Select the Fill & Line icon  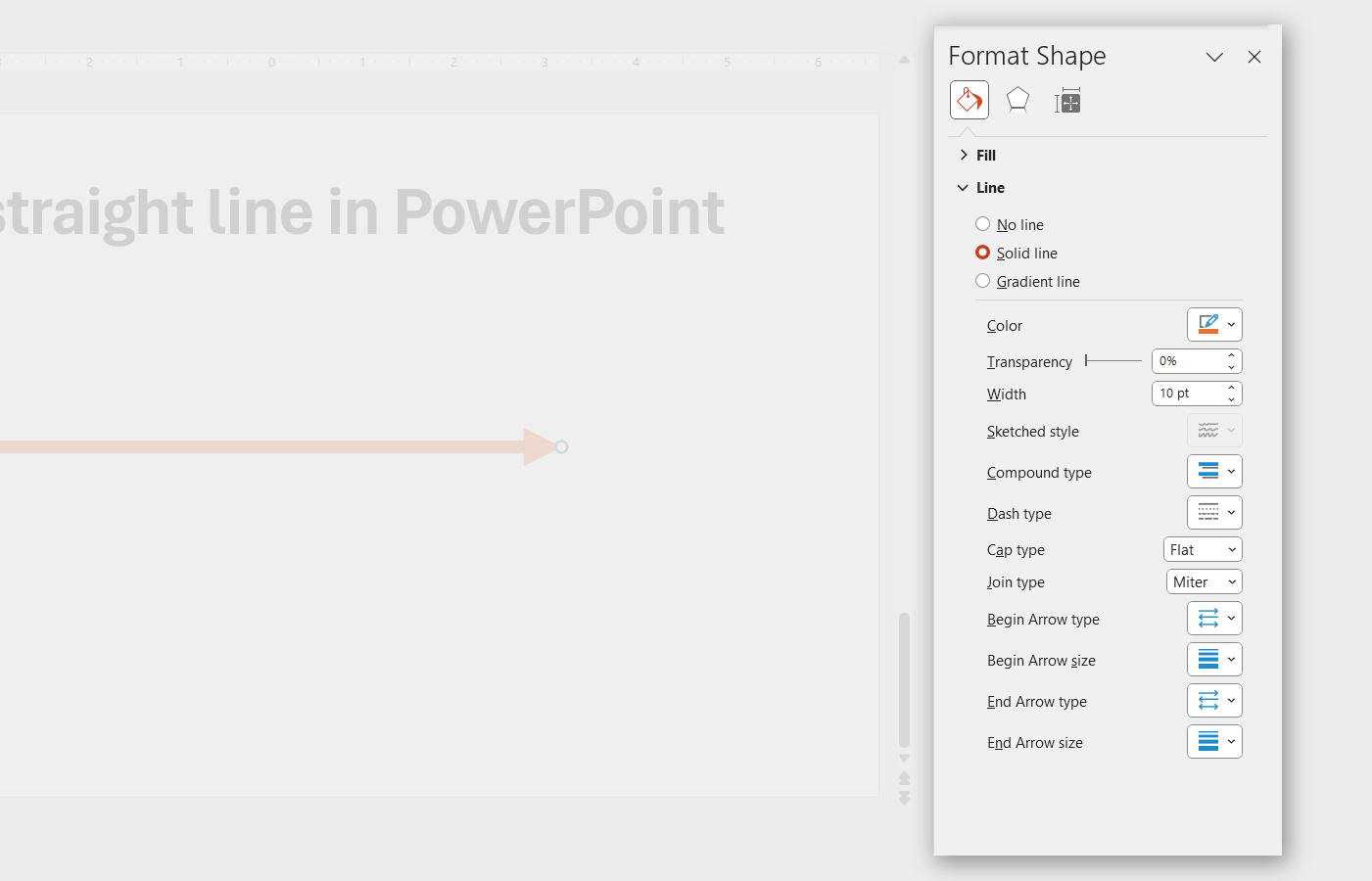[969, 100]
